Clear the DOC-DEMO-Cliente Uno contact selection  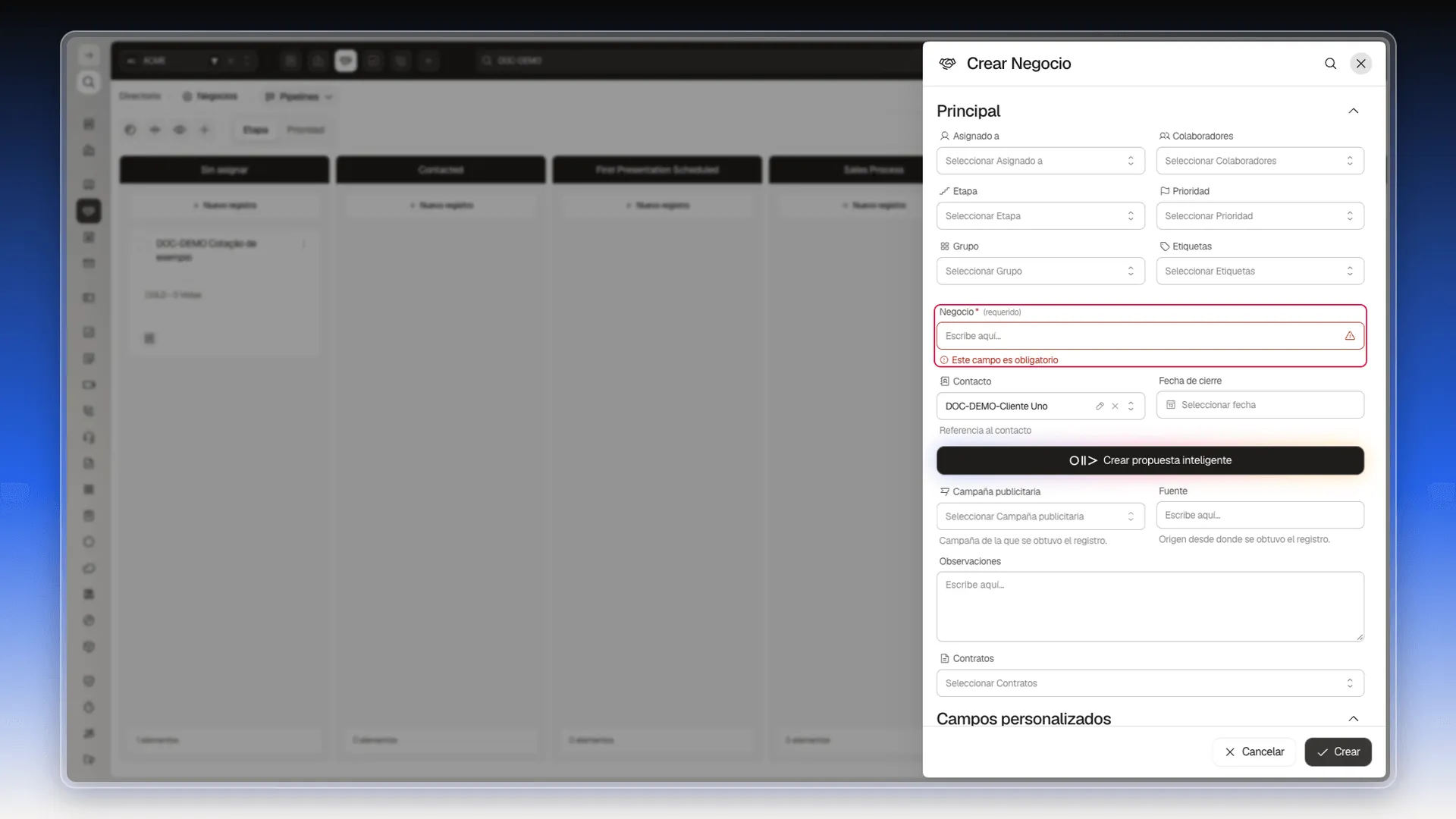tap(1115, 406)
